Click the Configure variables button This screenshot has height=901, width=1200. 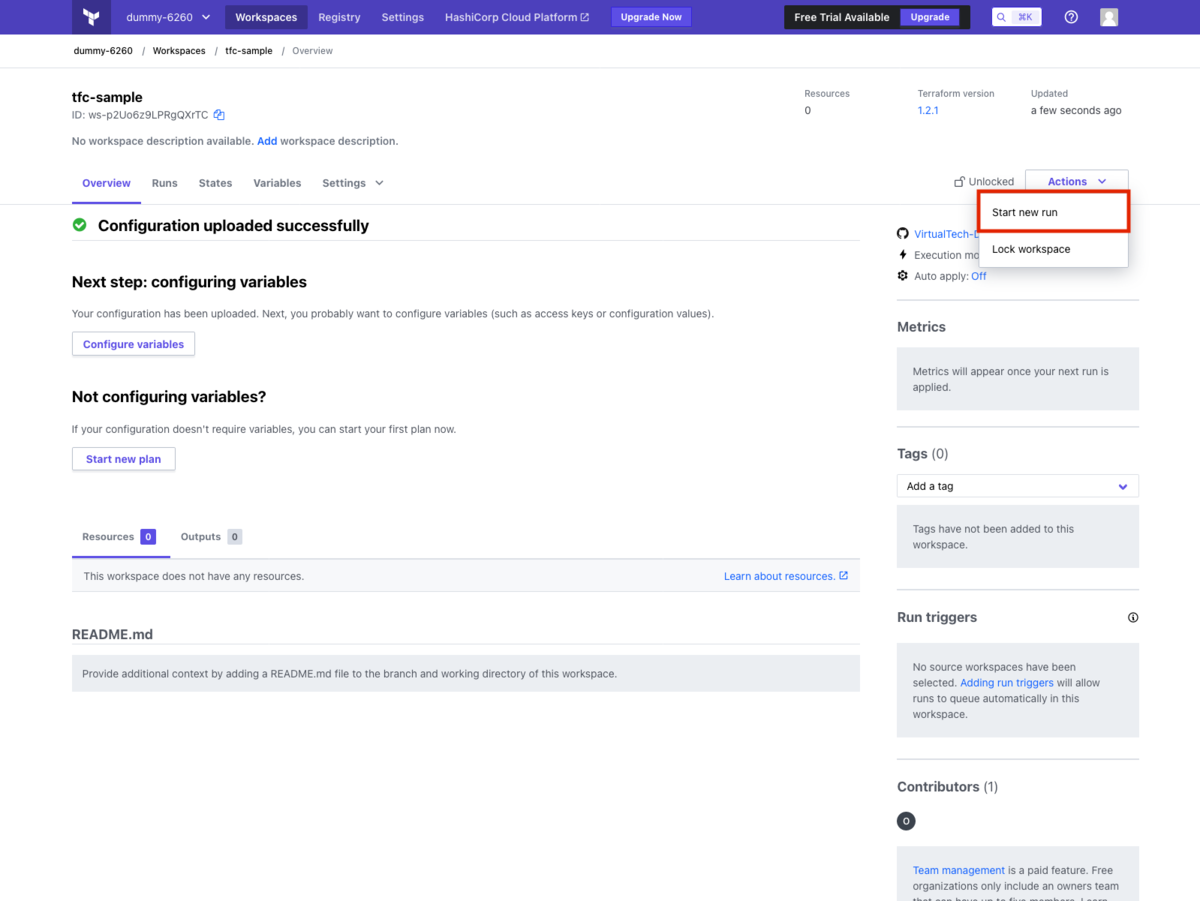tap(133, 344)
